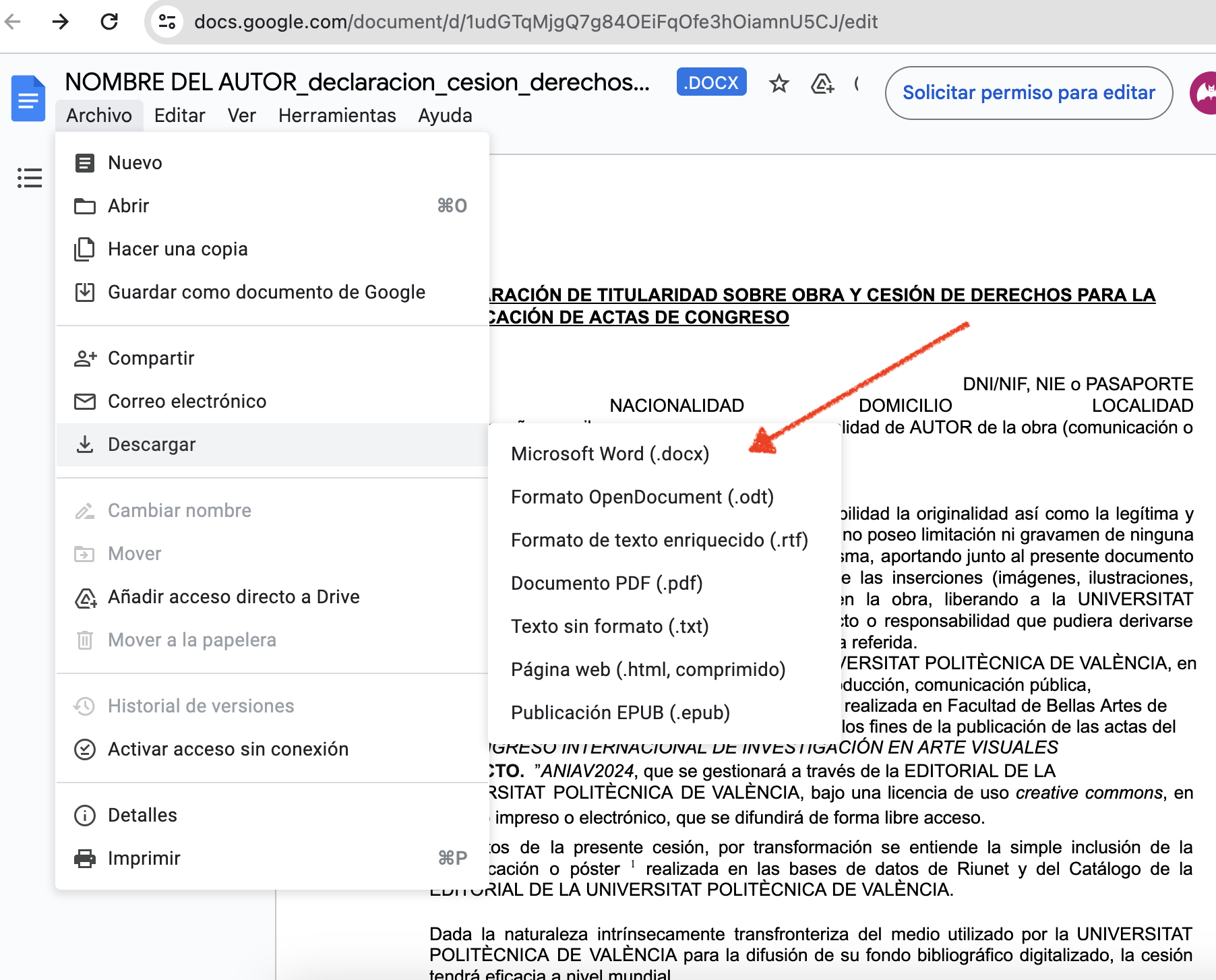The image size is (1216, 980).
Task: Click the browser forward arrow
Action: tap(61, 22)
